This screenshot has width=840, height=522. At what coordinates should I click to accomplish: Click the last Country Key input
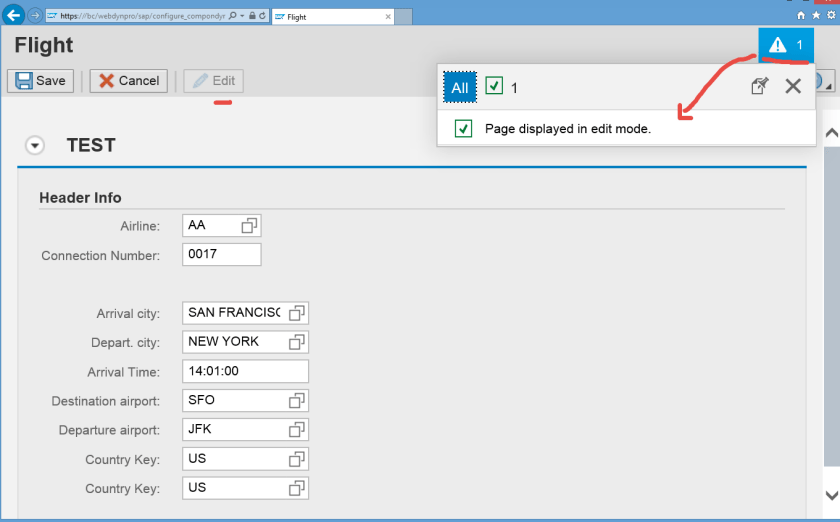tap(245, 488)
